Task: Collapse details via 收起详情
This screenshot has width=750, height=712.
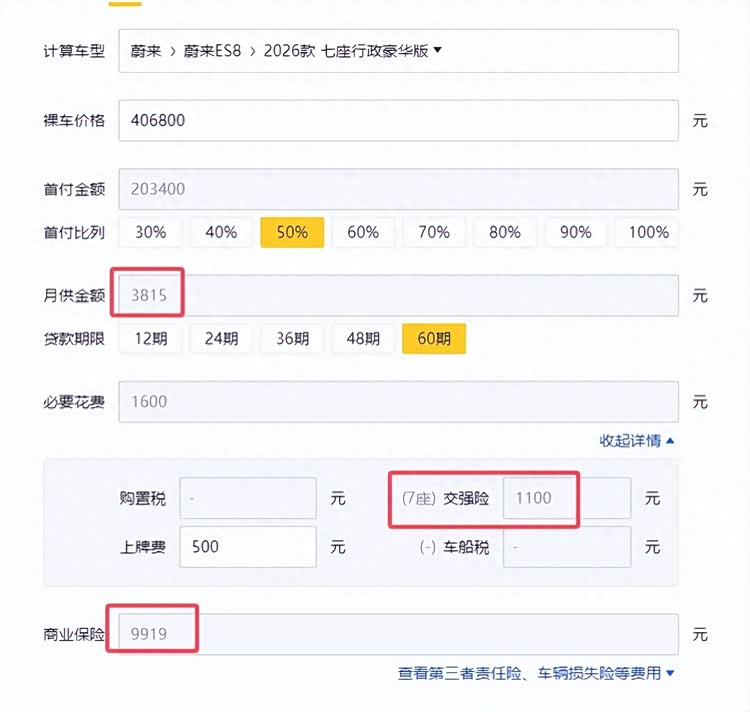Action: pos(636,440)
